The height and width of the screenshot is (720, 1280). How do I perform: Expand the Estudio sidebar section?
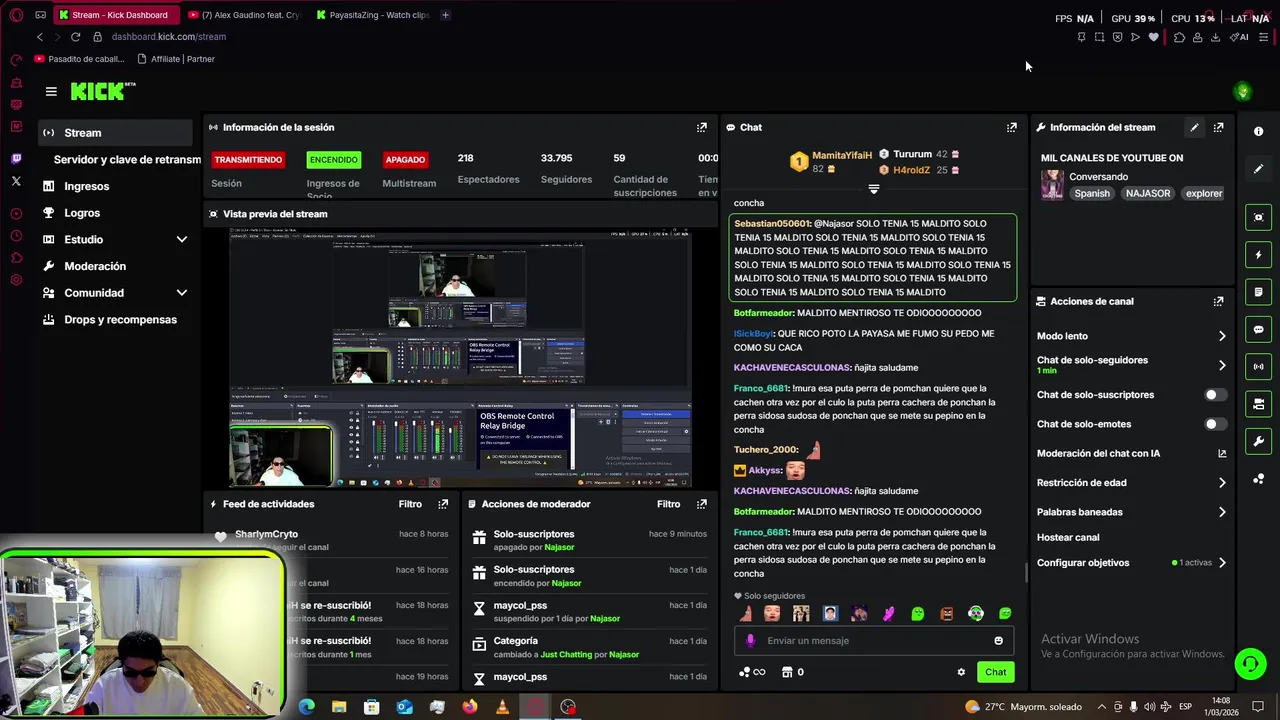click(x=181, y=240)
